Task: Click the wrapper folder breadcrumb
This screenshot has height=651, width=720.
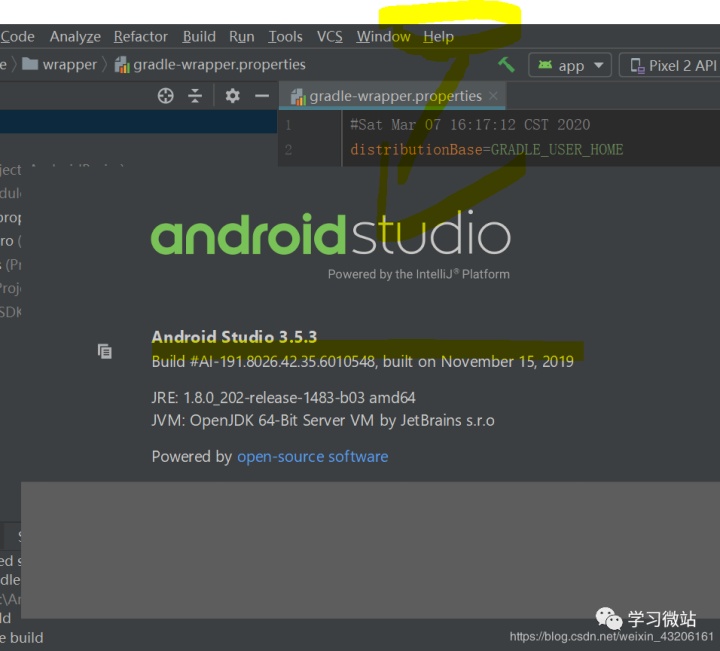Action: tap(60, 65)
